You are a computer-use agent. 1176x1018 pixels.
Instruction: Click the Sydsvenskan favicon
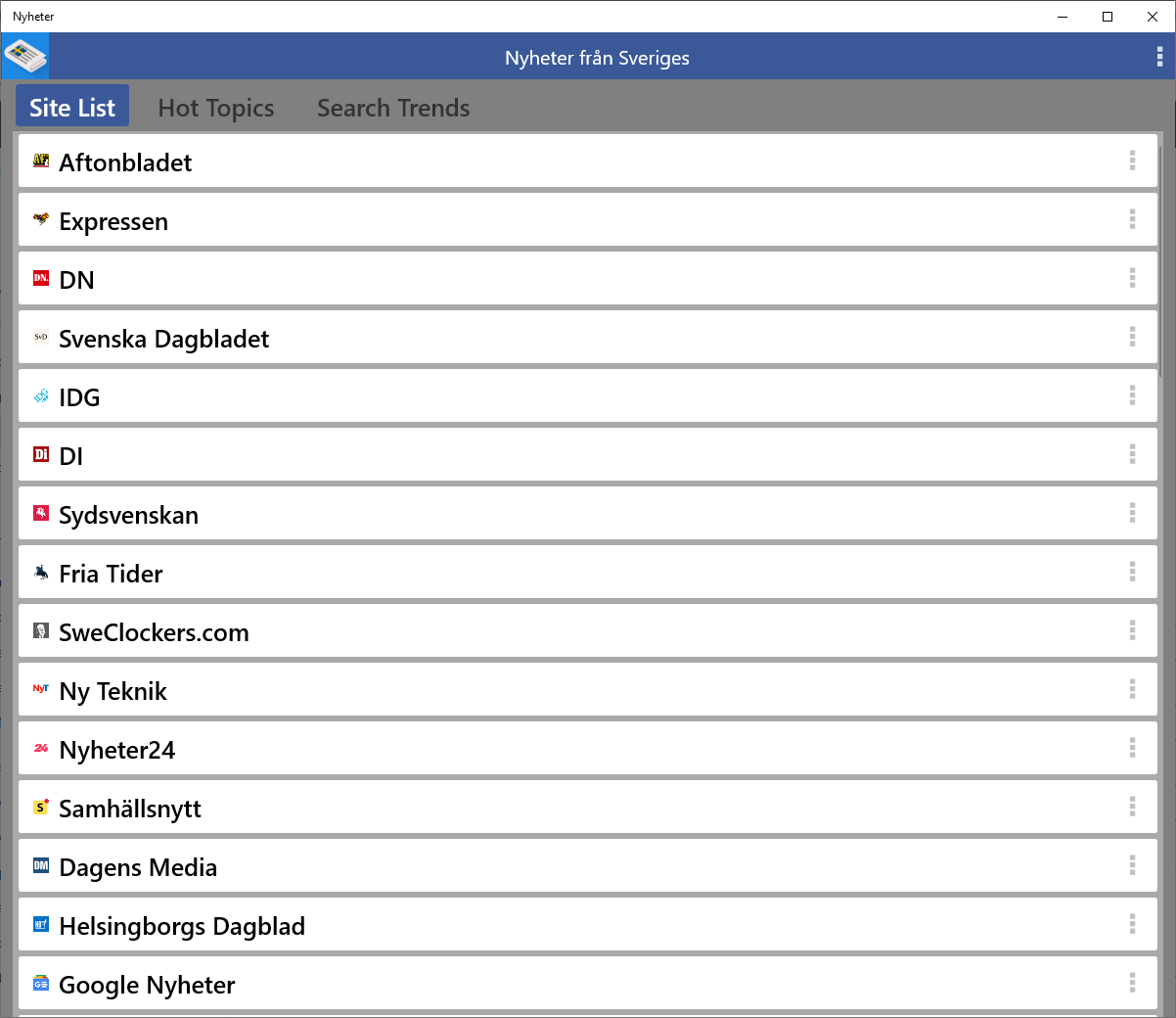[41, 513]
